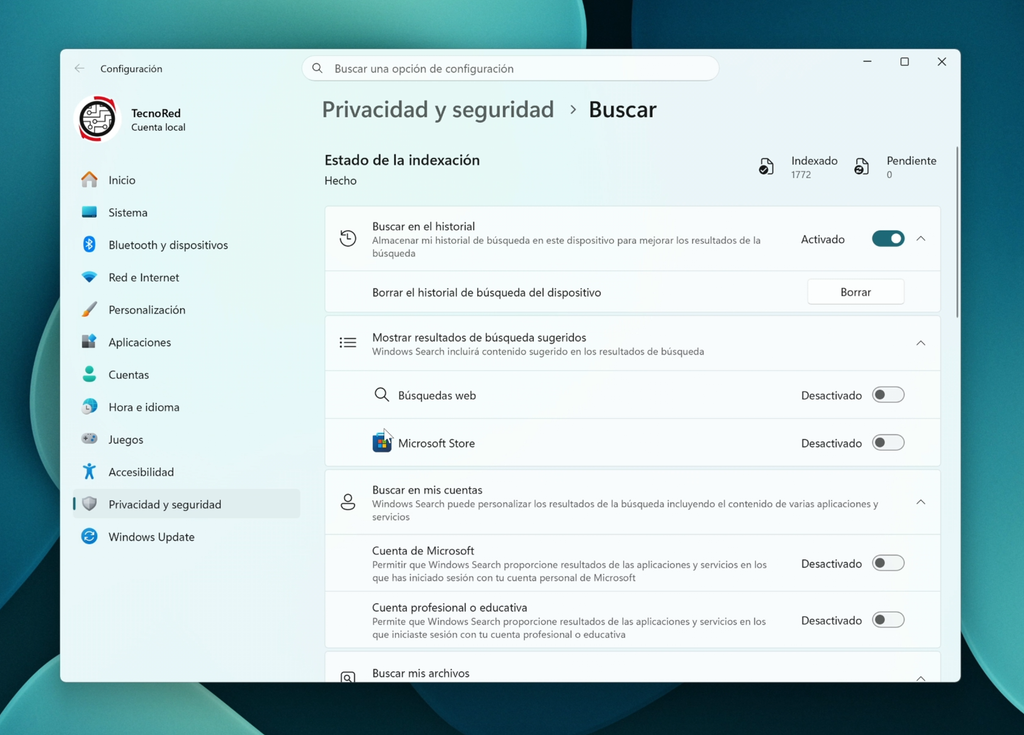Open Cuentas settings
Screen dimensions: 1024x735
186,374
